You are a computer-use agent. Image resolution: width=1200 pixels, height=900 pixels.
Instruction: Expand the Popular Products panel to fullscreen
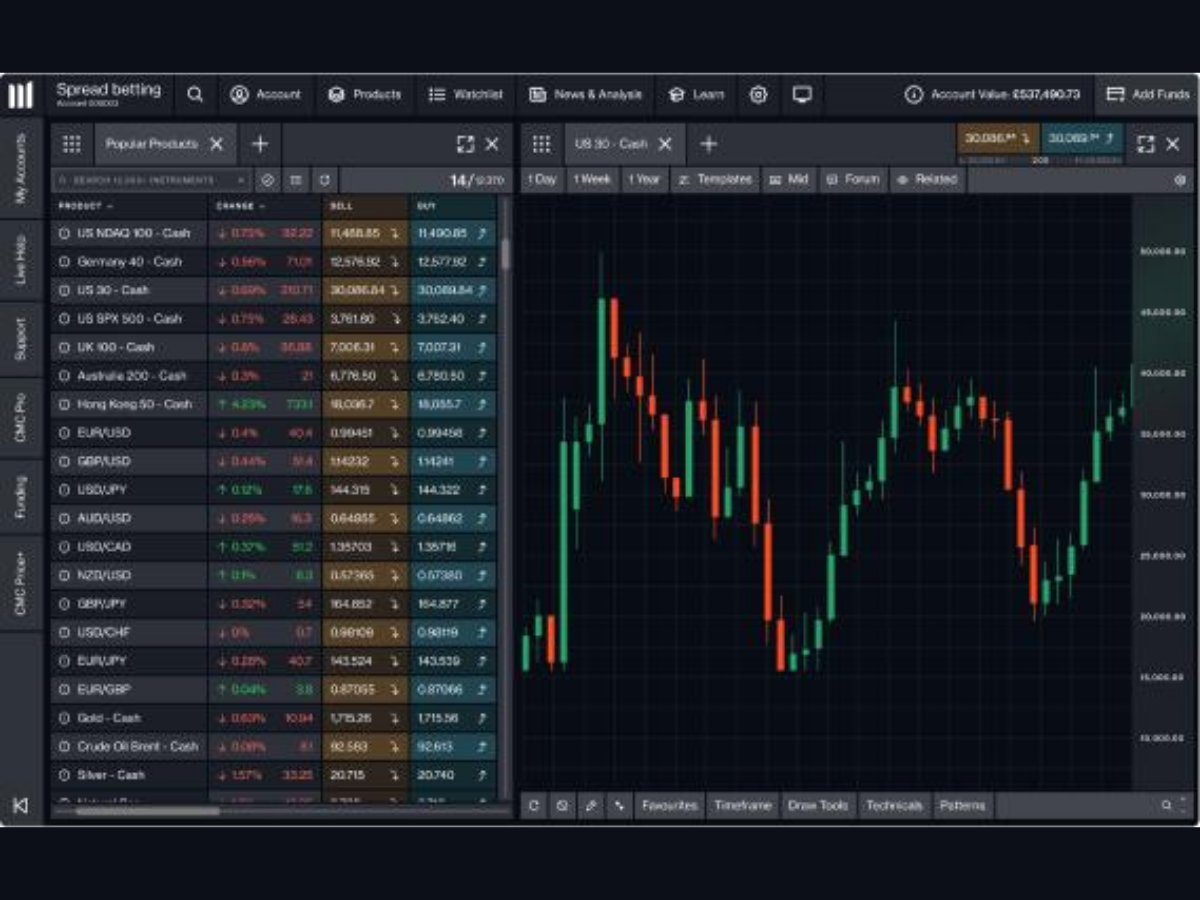466,144
